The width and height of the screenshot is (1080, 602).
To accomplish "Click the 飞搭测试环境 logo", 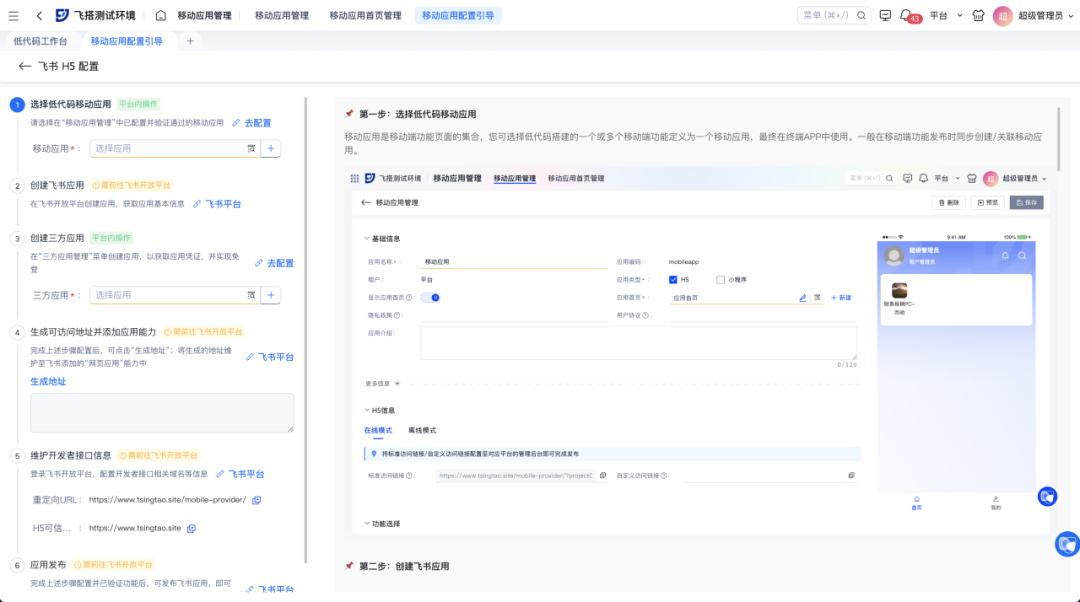I will [95, 15].
